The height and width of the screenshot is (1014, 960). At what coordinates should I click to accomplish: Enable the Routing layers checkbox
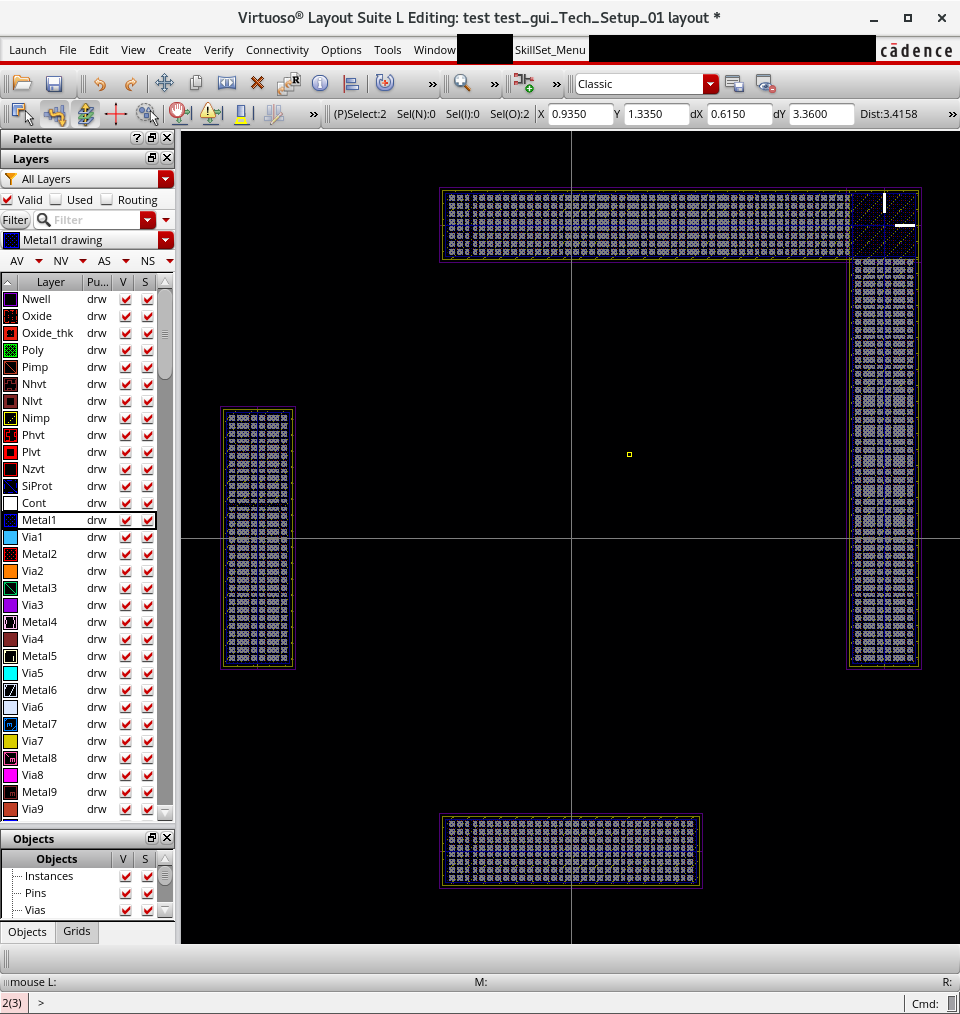[107, 200]
